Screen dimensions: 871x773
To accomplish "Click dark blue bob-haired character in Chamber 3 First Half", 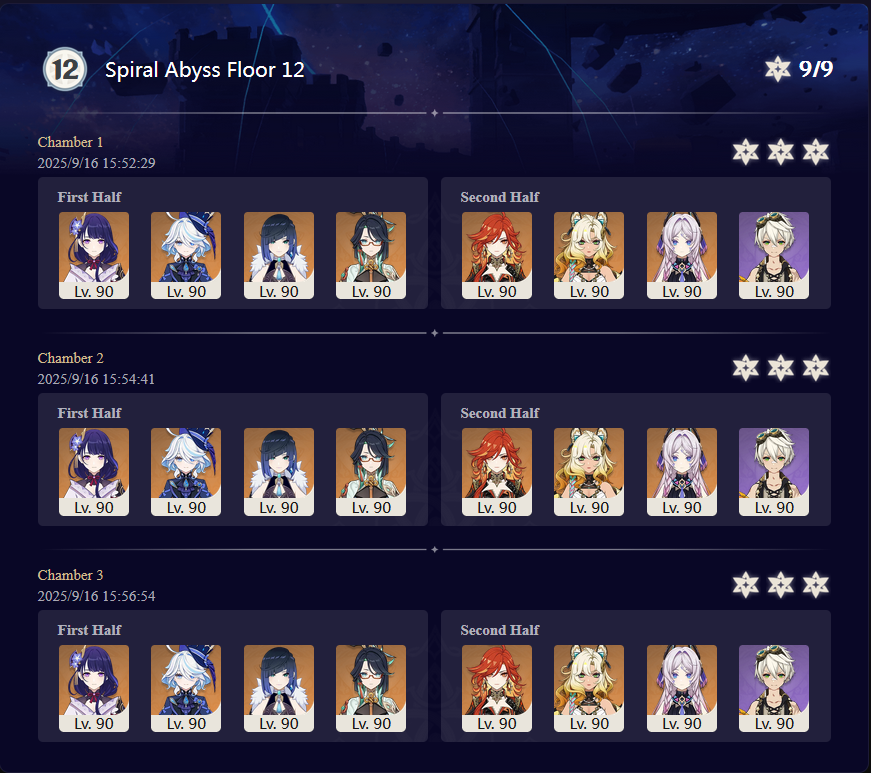I will [x=279, y=689].
